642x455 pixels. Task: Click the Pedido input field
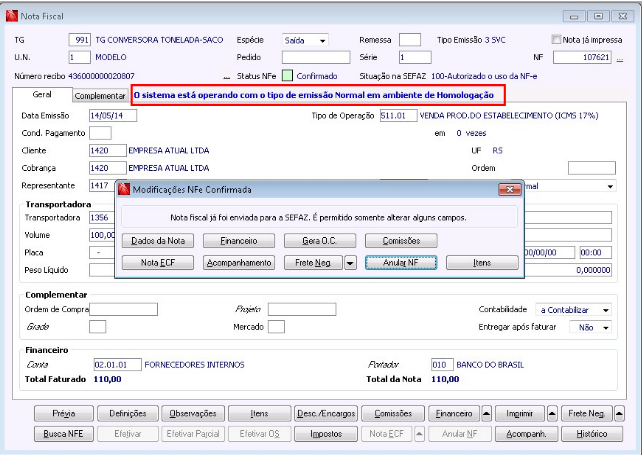(316, 57)
